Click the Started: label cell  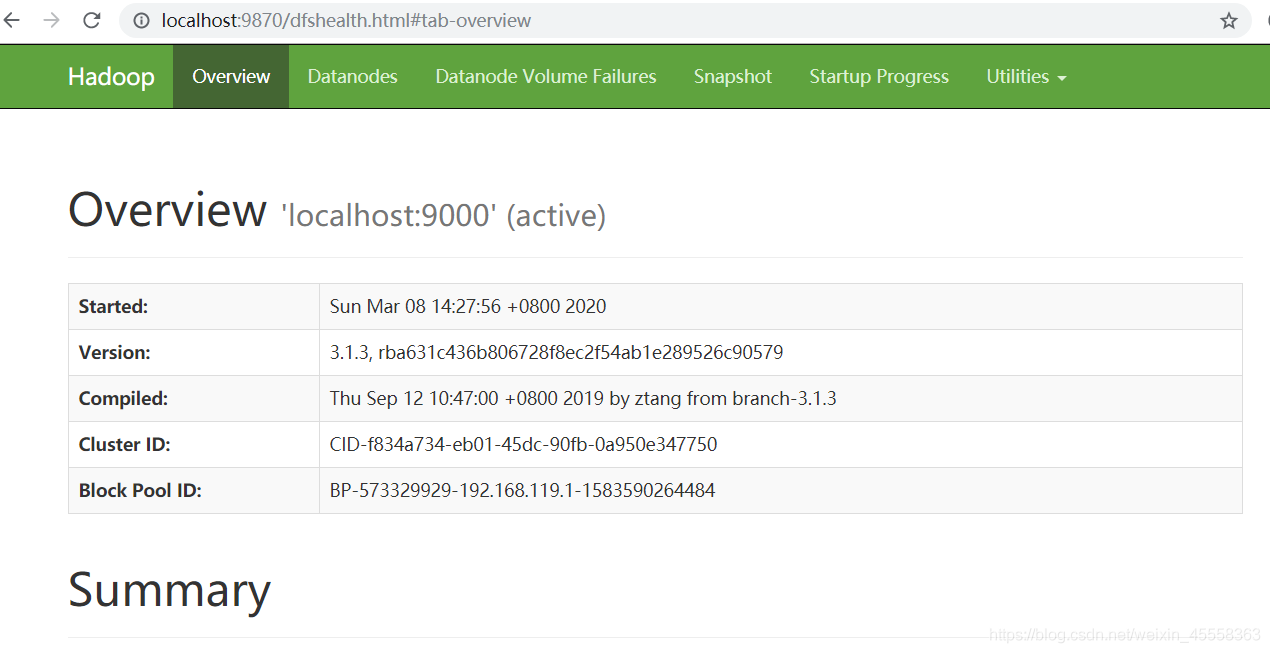click(194, 307)
